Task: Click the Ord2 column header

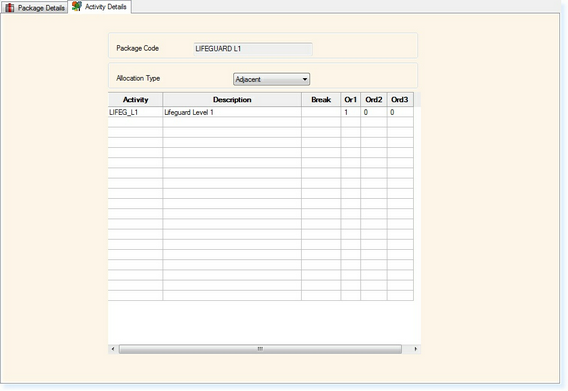Action: pyautogui.click(x=373, y=100)
